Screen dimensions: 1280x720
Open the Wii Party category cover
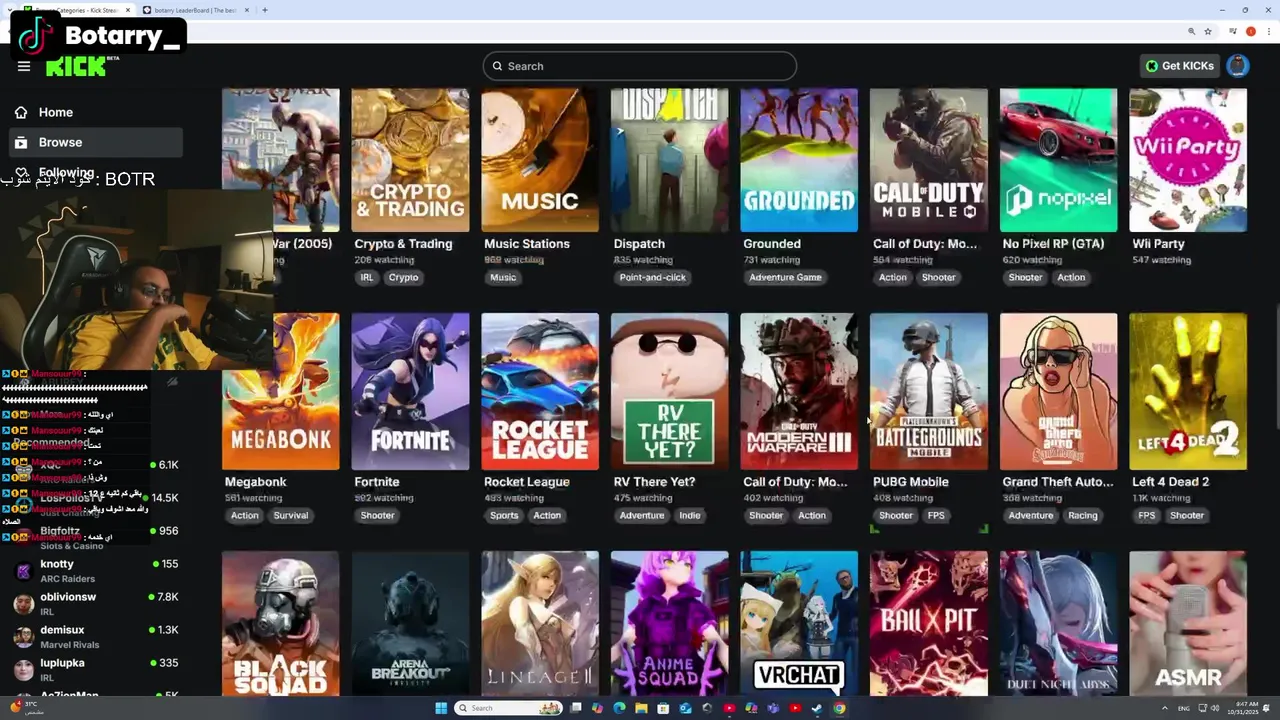pyautogui.click(x=1188, y=160)
